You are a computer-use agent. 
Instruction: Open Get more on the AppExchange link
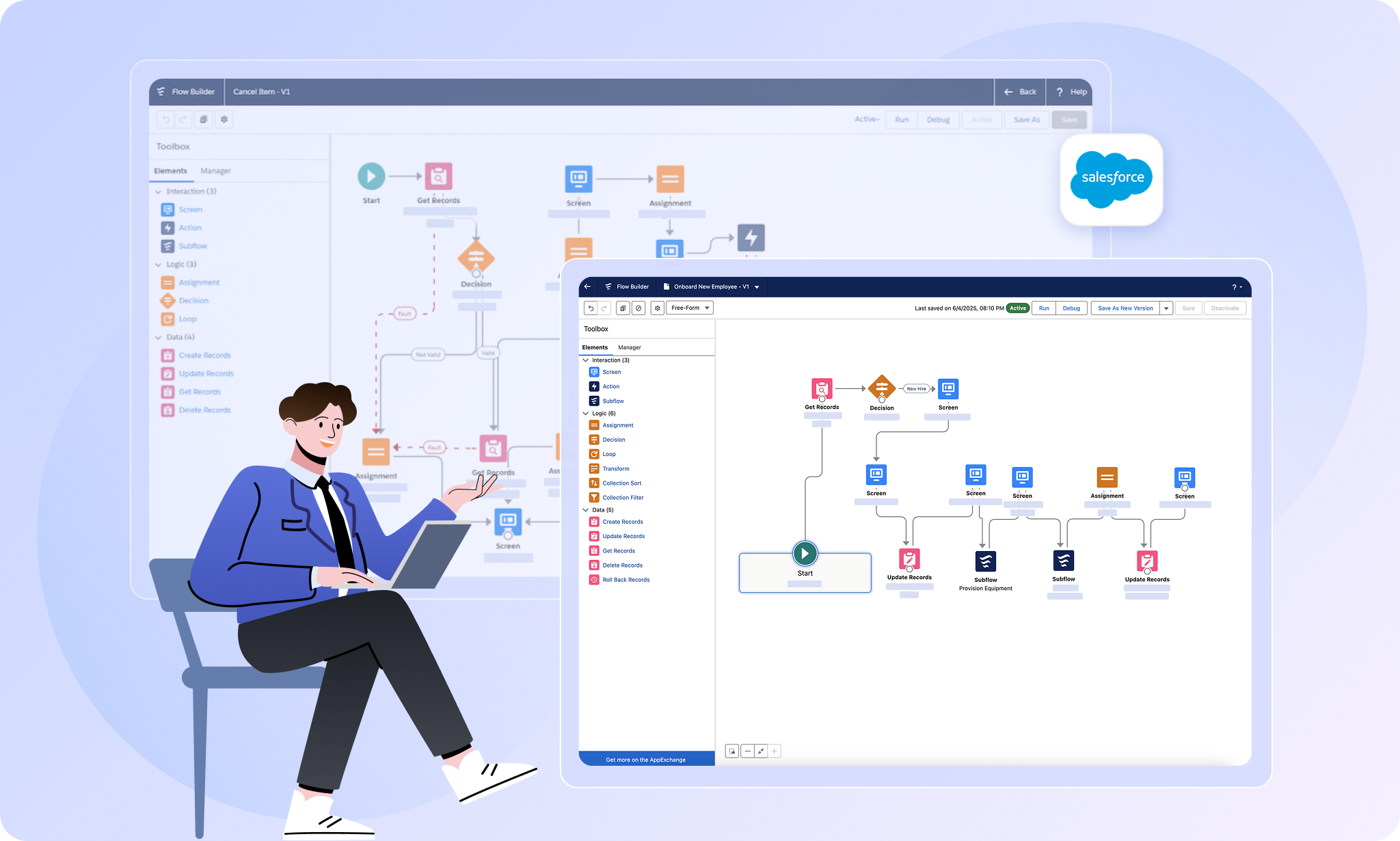click(645, 760)
